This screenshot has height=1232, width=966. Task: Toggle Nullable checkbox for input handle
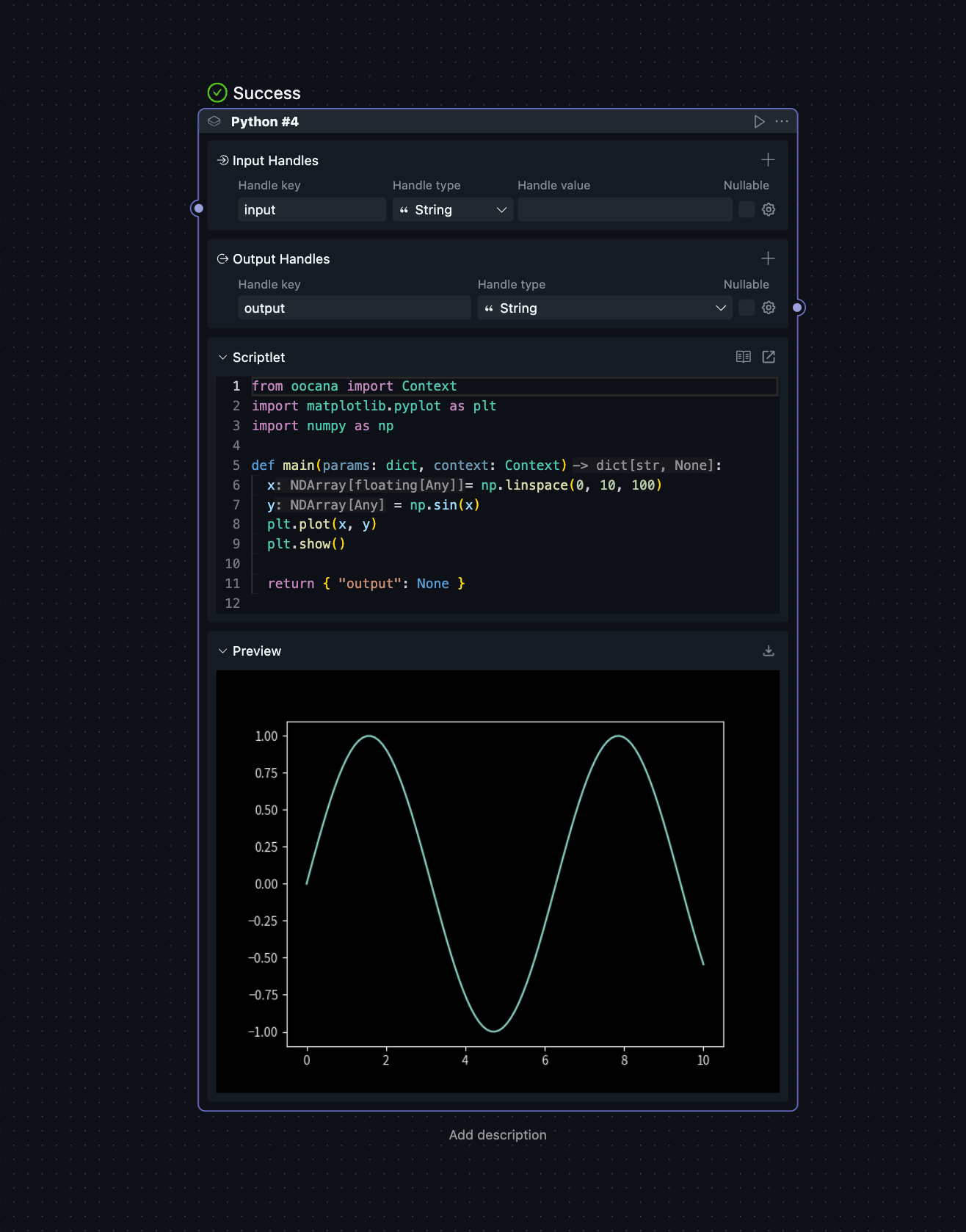click(747, 210)
